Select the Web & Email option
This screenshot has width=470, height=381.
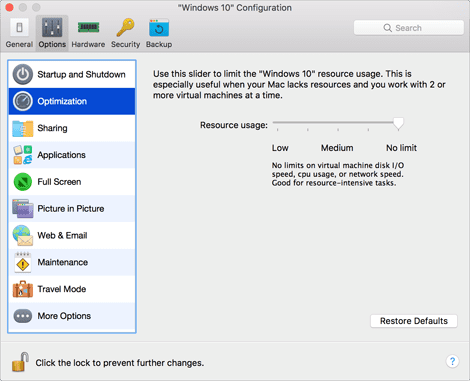[72, 235]
